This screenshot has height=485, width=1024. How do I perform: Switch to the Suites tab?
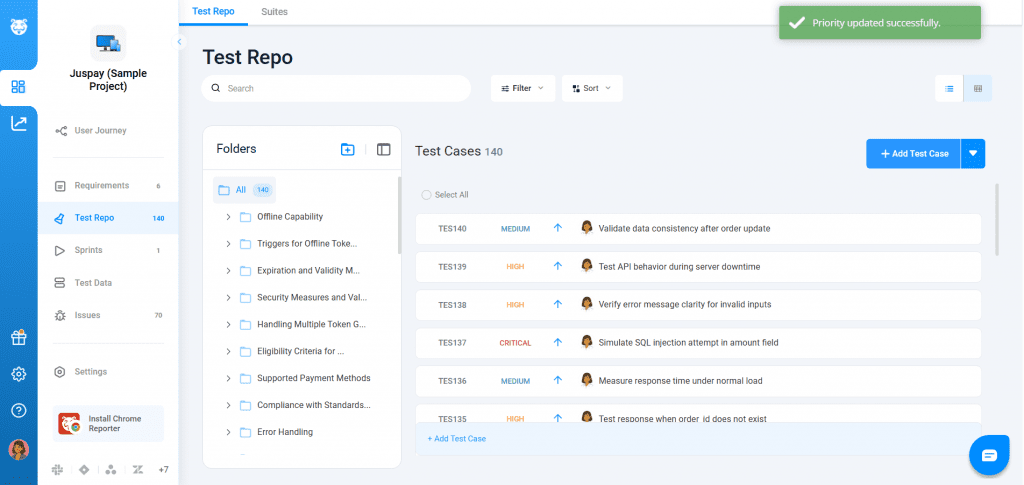point(274,11)
